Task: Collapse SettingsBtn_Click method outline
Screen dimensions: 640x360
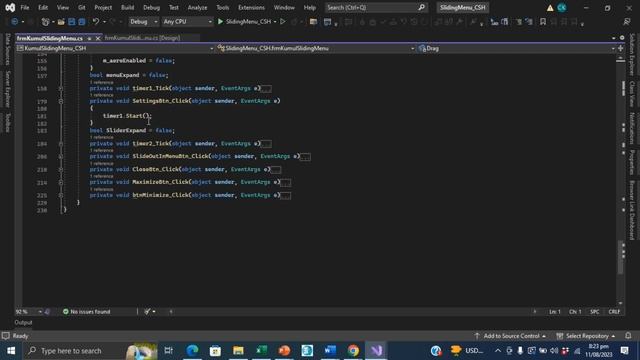Action: click(60, 101)
